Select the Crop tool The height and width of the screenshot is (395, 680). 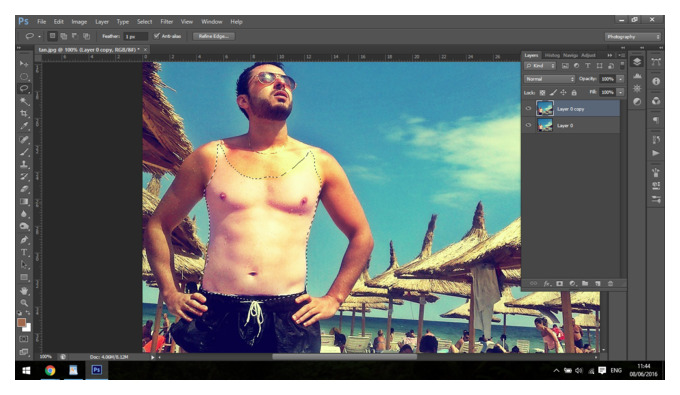coord(23,114)
